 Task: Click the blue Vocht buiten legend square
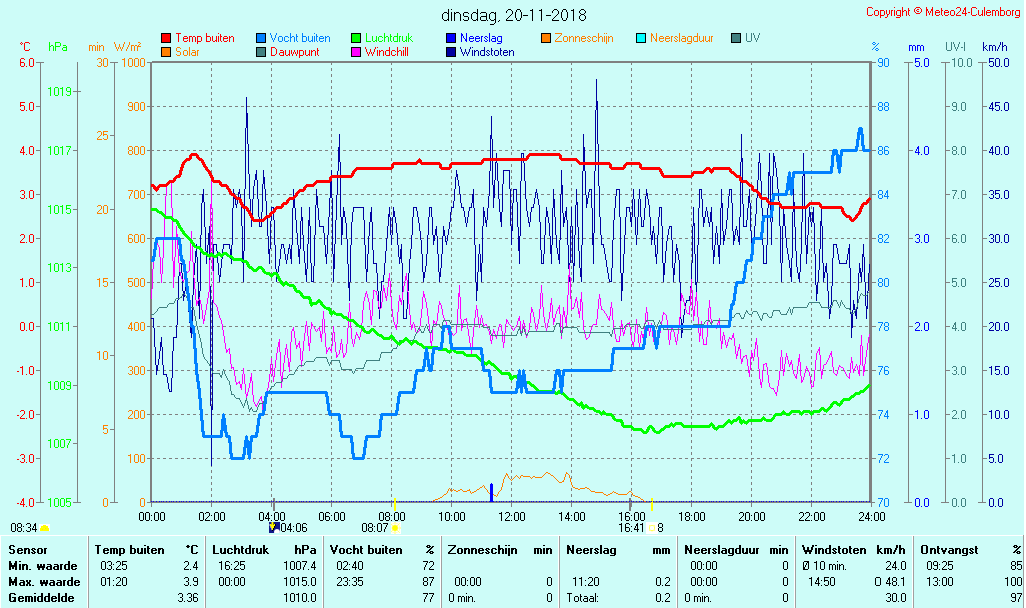click(x=261, y=38)
